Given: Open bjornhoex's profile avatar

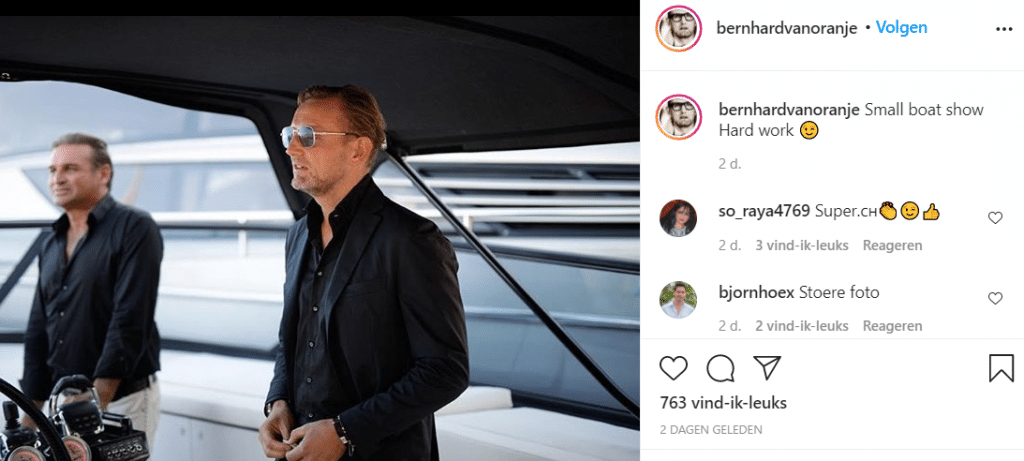Looking at the screenshot, I should (678, 299).
